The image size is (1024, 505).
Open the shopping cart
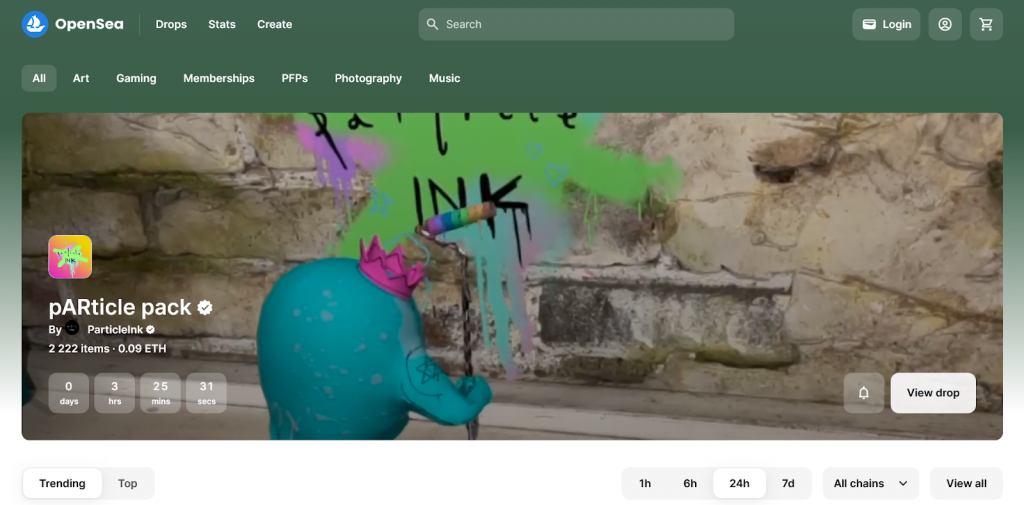[x=986, y=24]
